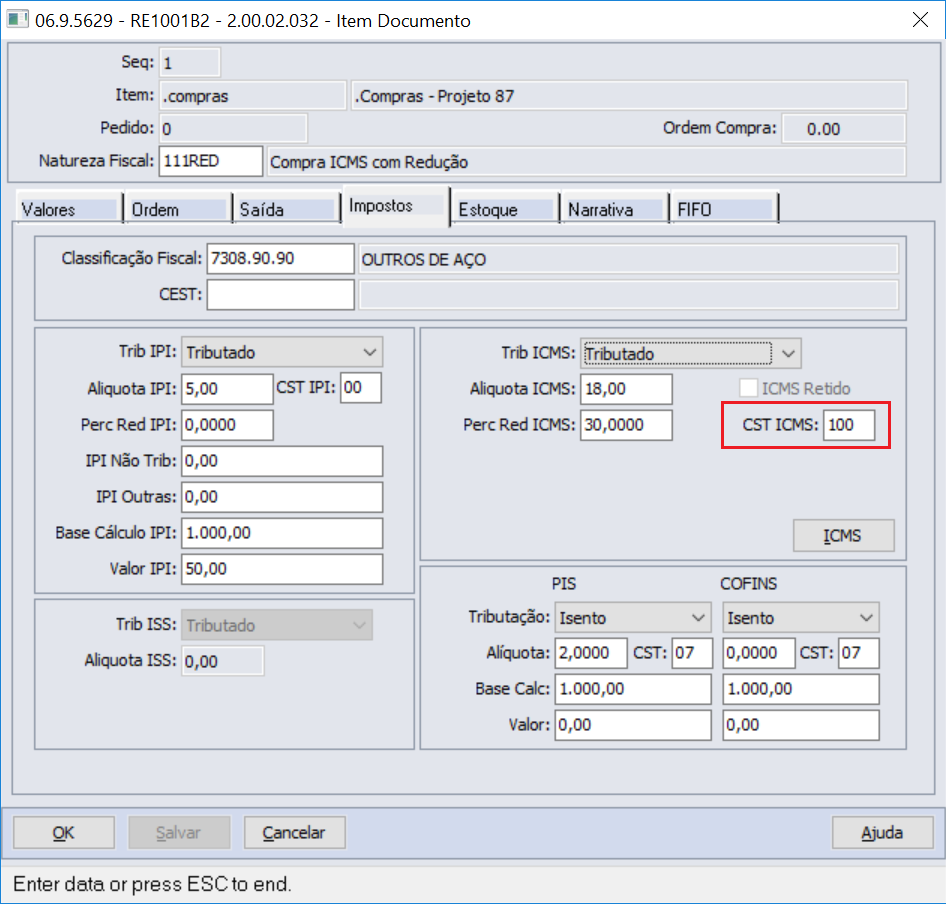Viewport: 946px width, 904px height.
Task: Close the Item Documento window
Action: click(x=920, y=20)
